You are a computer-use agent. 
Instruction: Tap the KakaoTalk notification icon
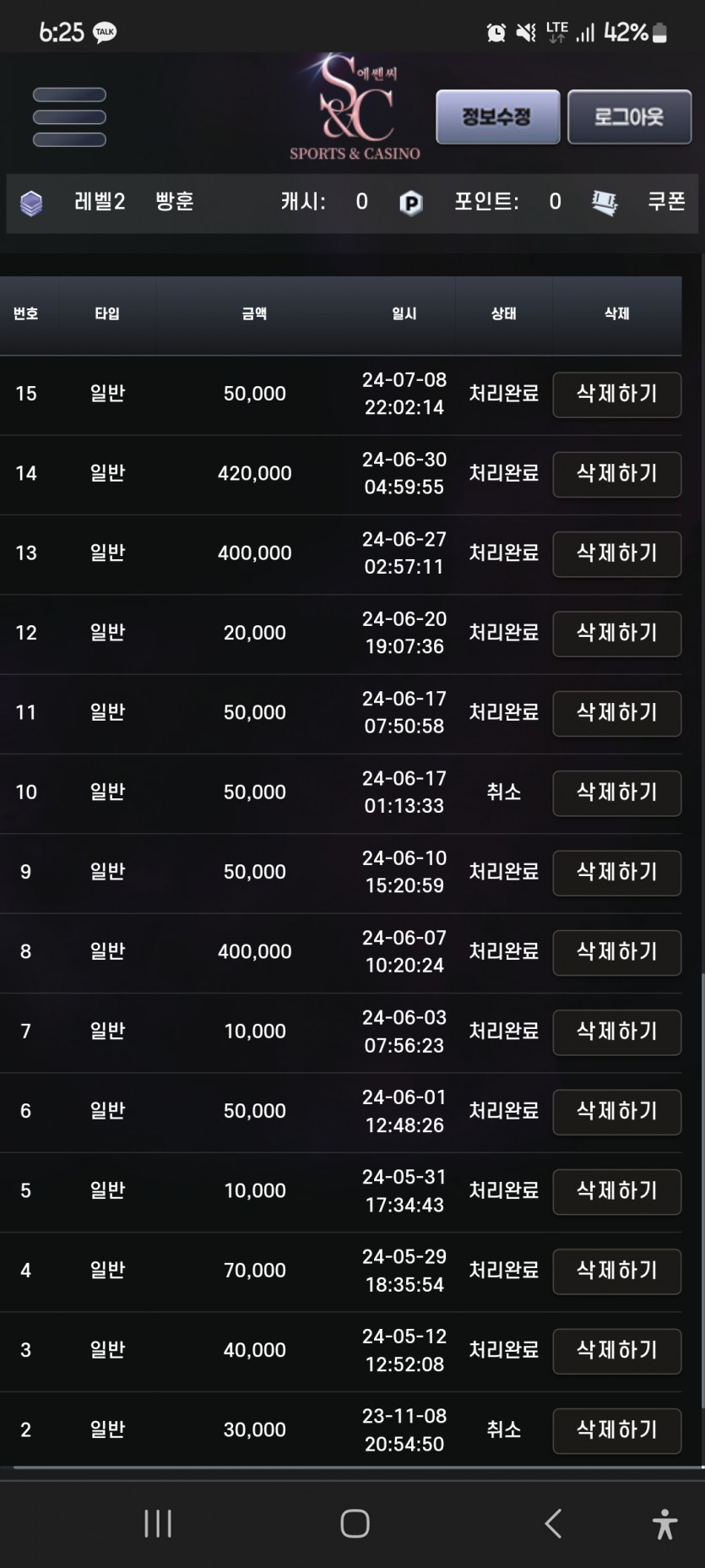tap(105, 32)
